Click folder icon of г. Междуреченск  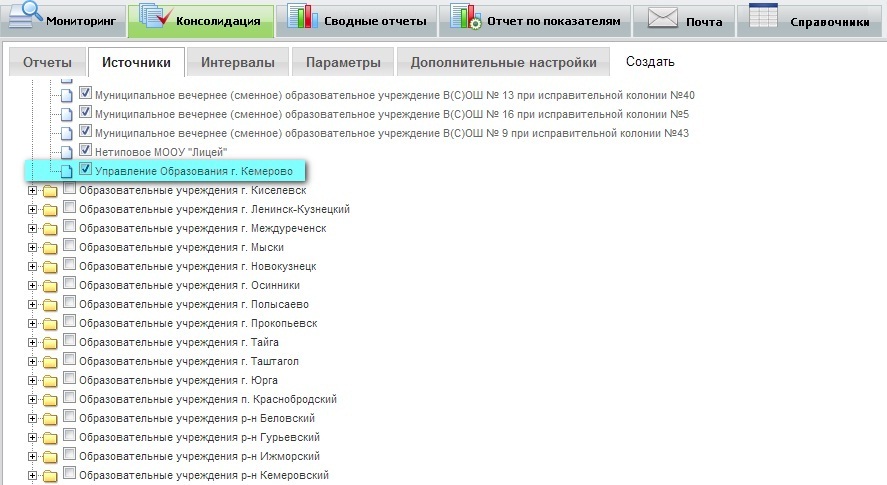[50, 229]
